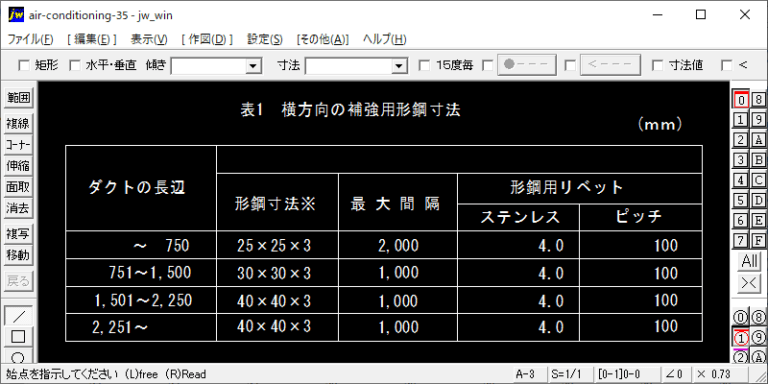
Task: Select layer E square button
Action: point(758,220)
